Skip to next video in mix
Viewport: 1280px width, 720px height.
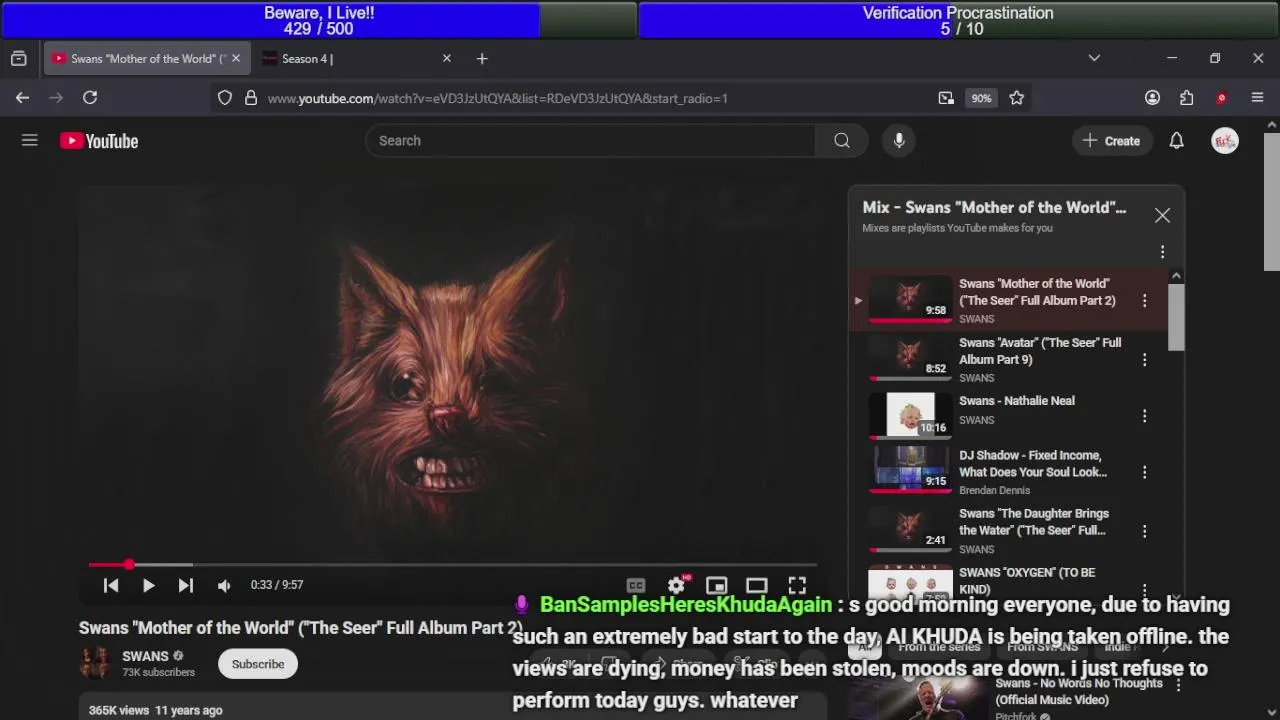186,585
